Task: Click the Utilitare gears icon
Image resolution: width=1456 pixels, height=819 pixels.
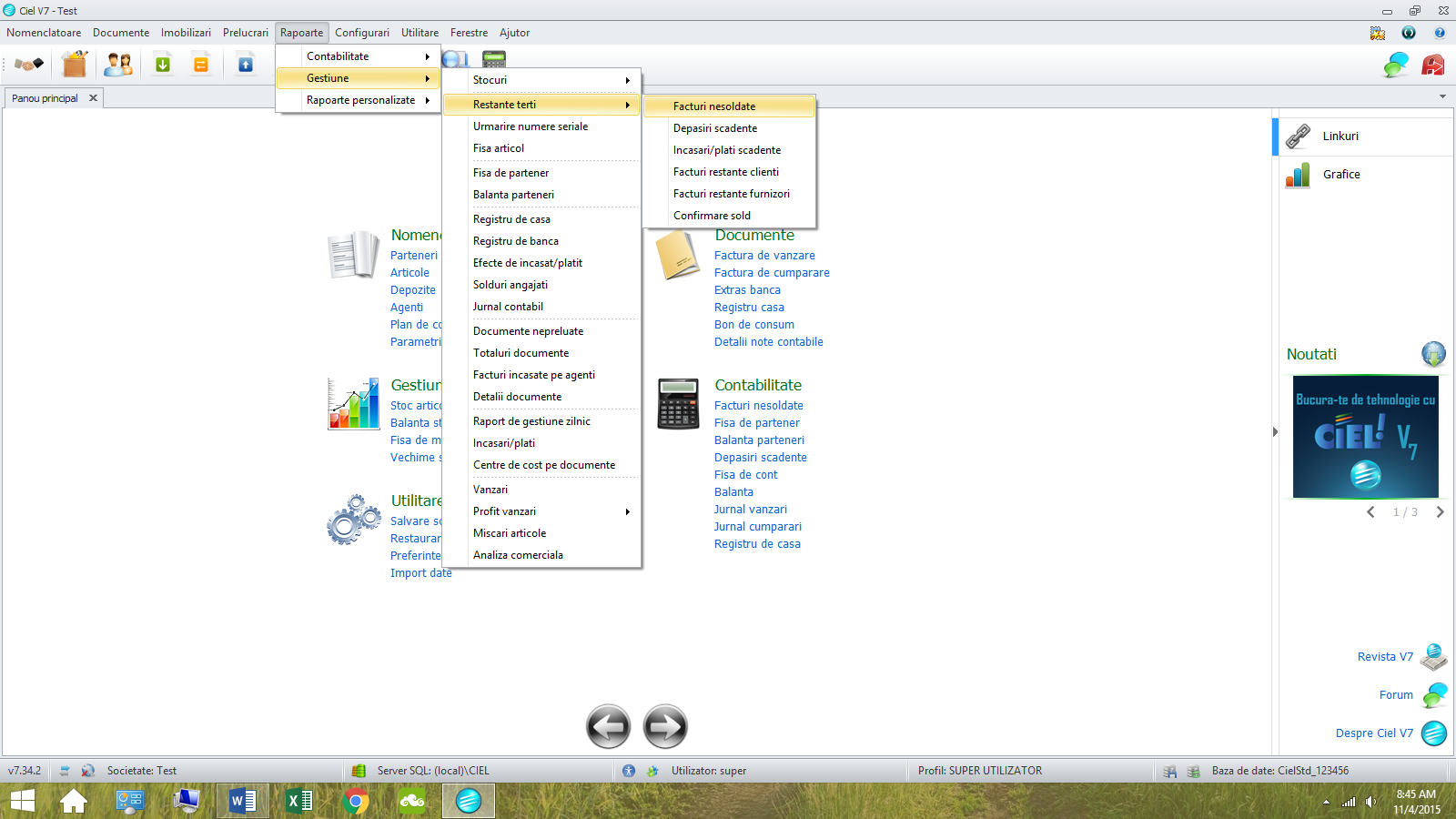Action: pyautogui.click(x=353, y=520)
